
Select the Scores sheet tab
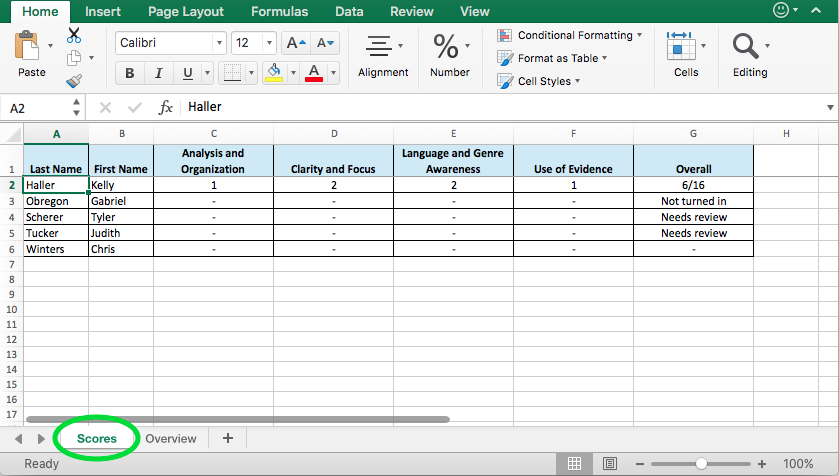(x=97, y=439)
